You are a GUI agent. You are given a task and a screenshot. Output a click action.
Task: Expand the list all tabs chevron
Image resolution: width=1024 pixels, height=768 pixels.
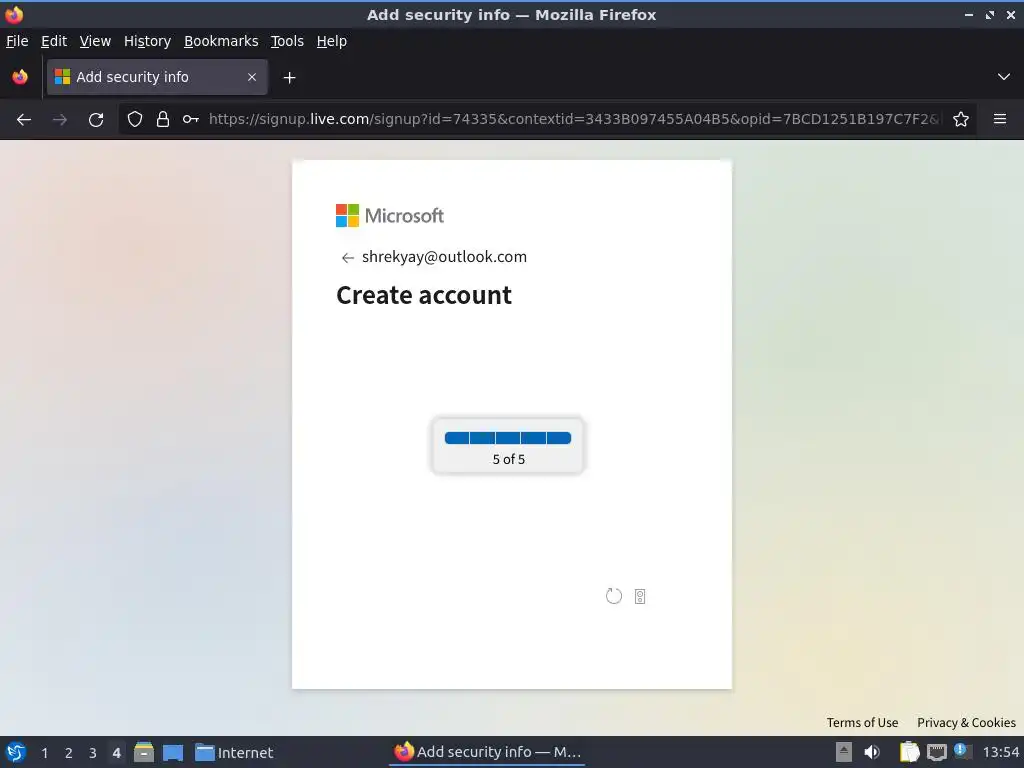(1004, 77)
